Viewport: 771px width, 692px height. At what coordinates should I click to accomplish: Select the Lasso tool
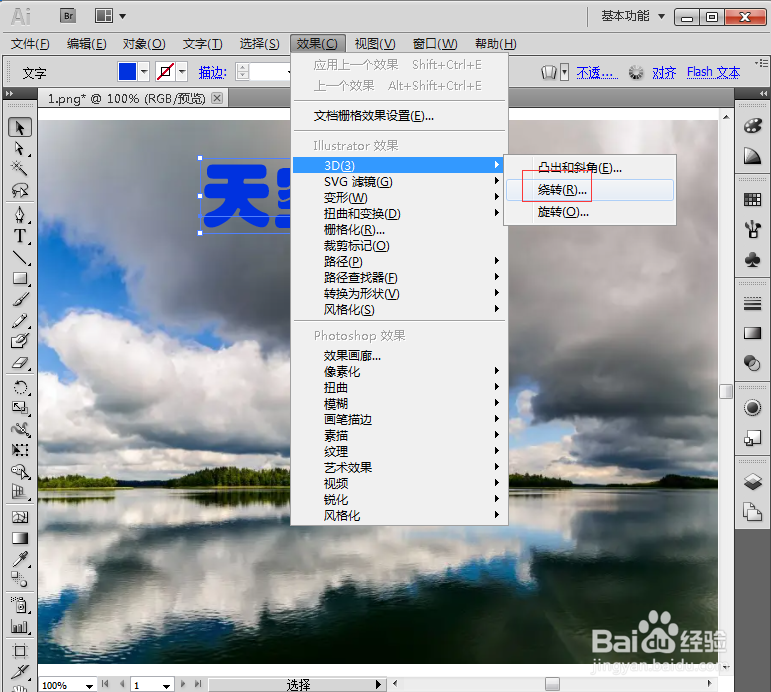(20, 190)
